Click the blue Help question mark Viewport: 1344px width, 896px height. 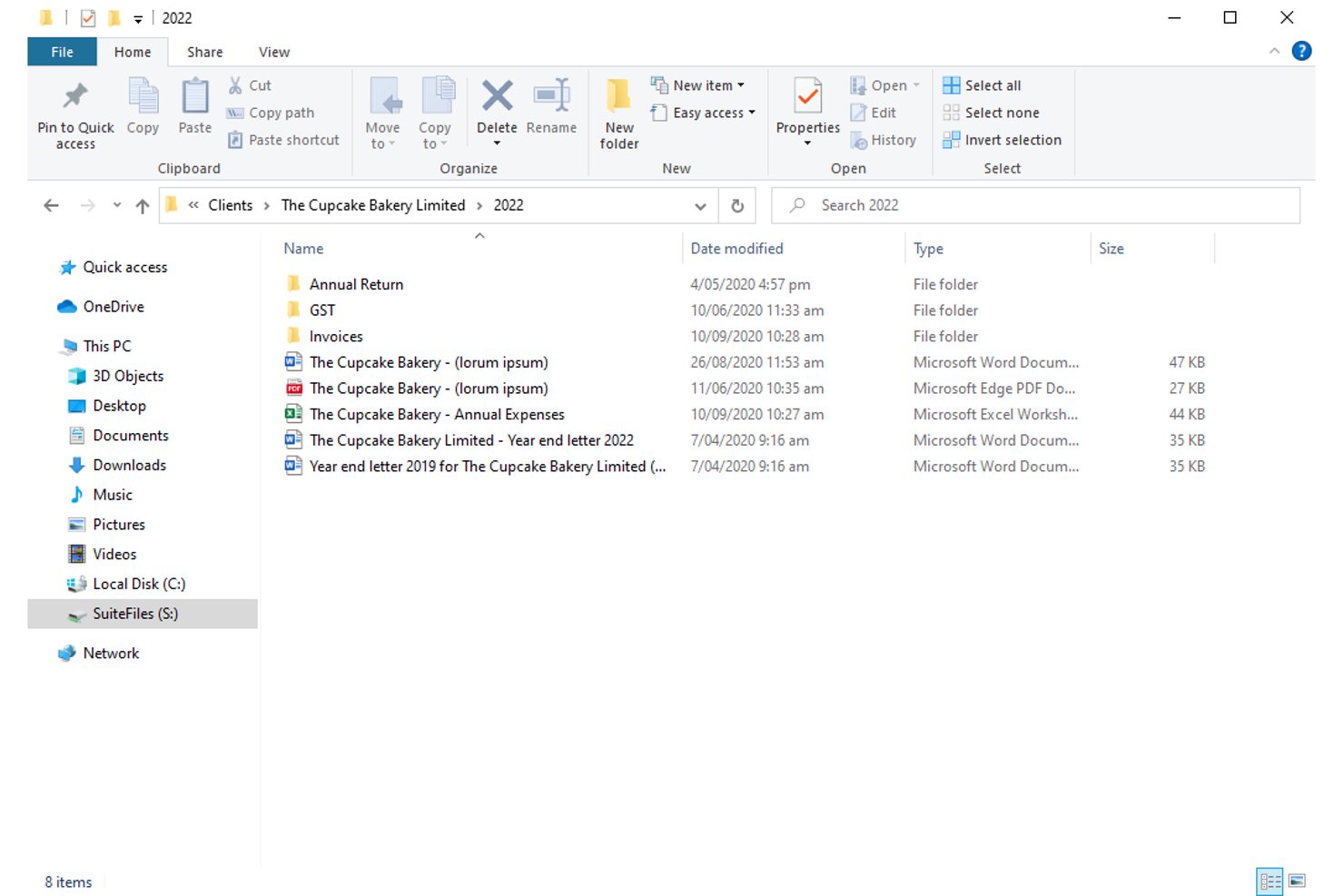tap(1301, 51)
